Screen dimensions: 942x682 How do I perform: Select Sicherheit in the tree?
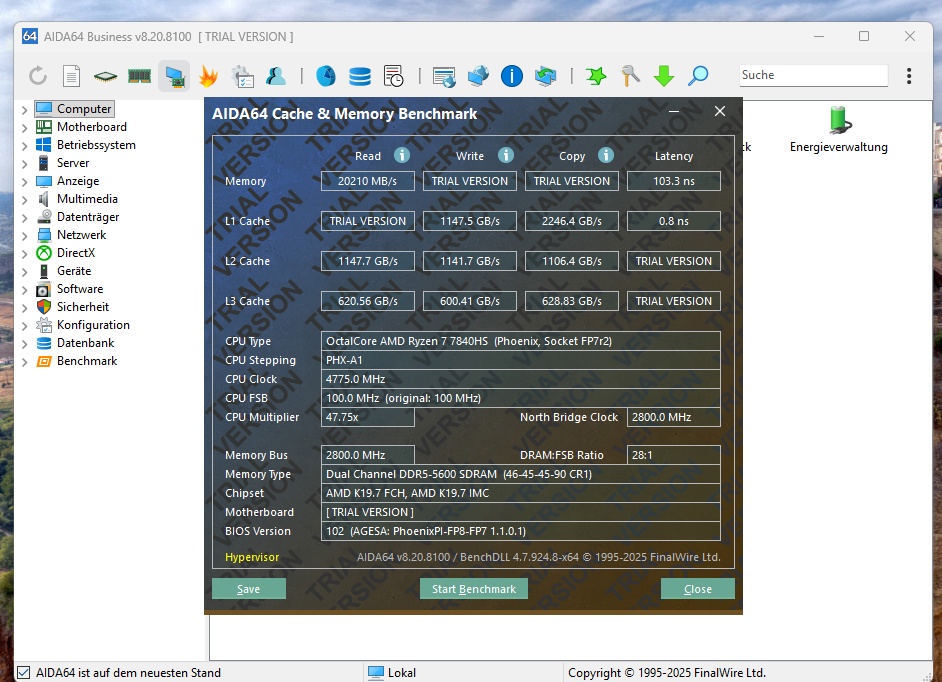pyautogui.click(x=83, y=307)
